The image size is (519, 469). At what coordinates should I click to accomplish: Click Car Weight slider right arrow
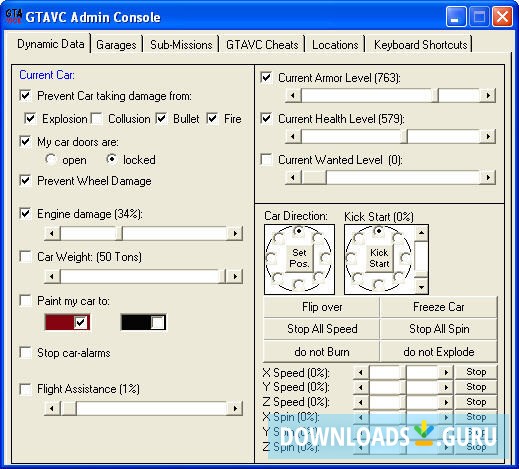(235, 276)
